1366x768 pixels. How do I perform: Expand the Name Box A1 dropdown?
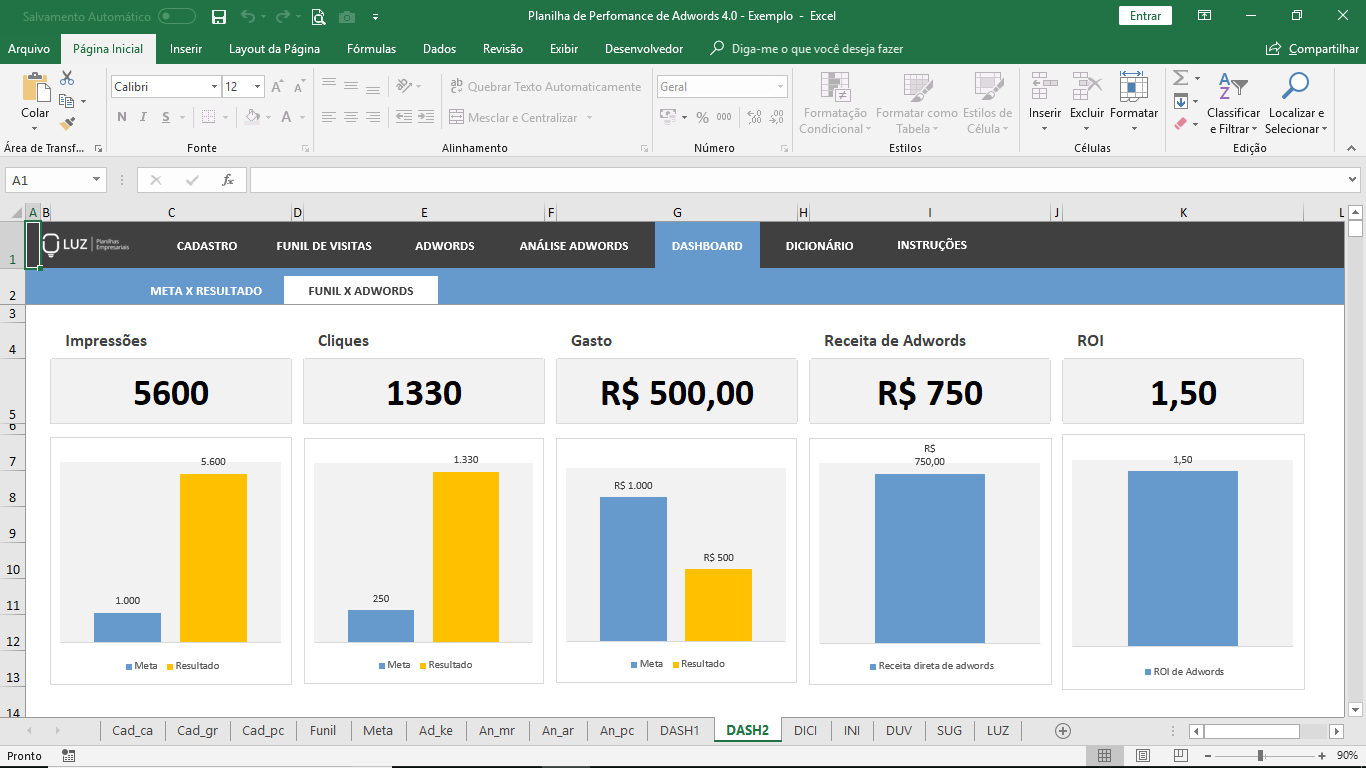tap(97, 180)
